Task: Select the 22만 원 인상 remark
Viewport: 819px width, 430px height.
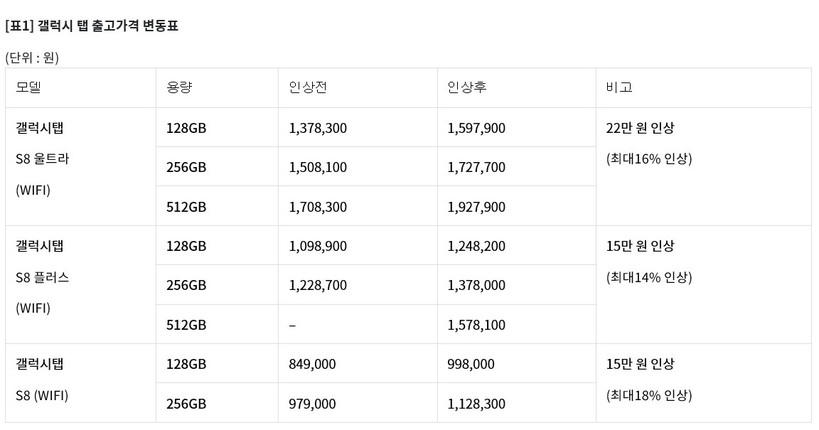Action: [x=640, y=128]
